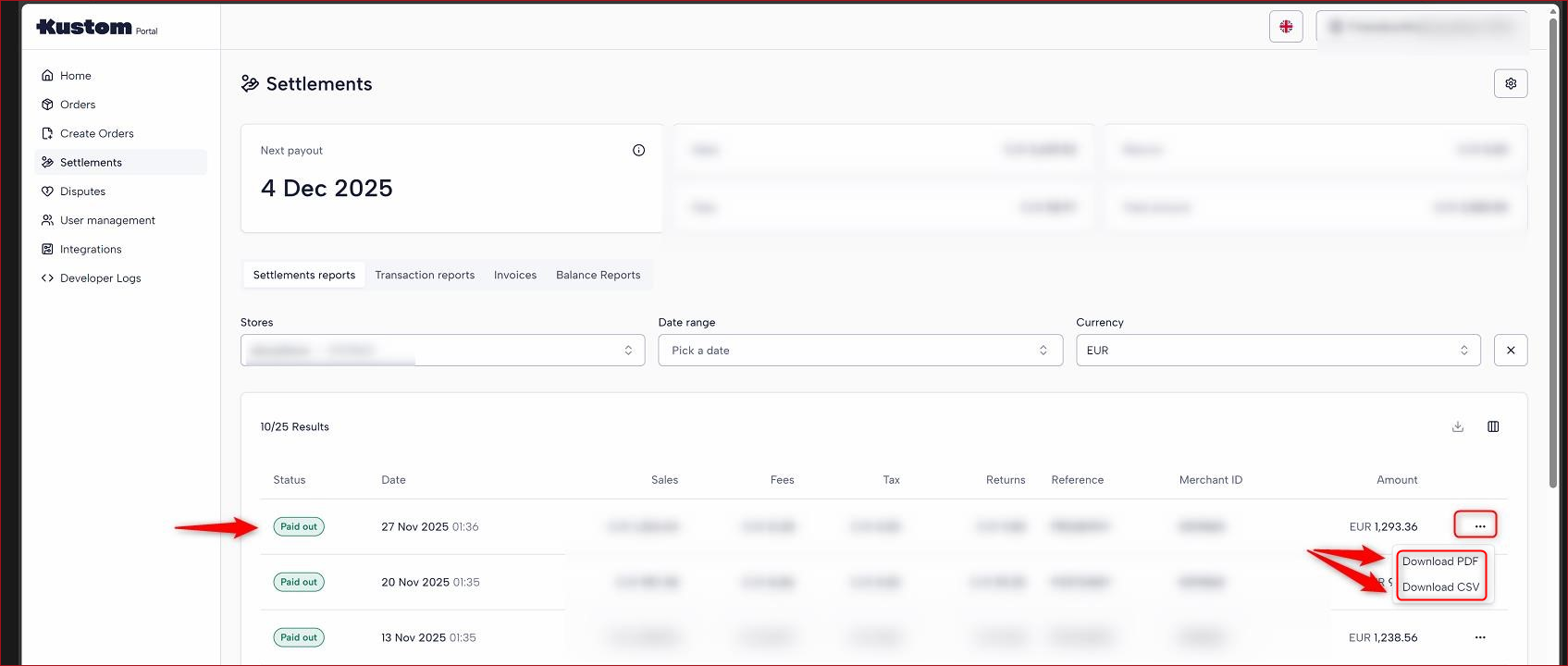The width and height of the screenshot is (1568, 666).
Task: Click the UK flag language selector
Action: 1285,27
